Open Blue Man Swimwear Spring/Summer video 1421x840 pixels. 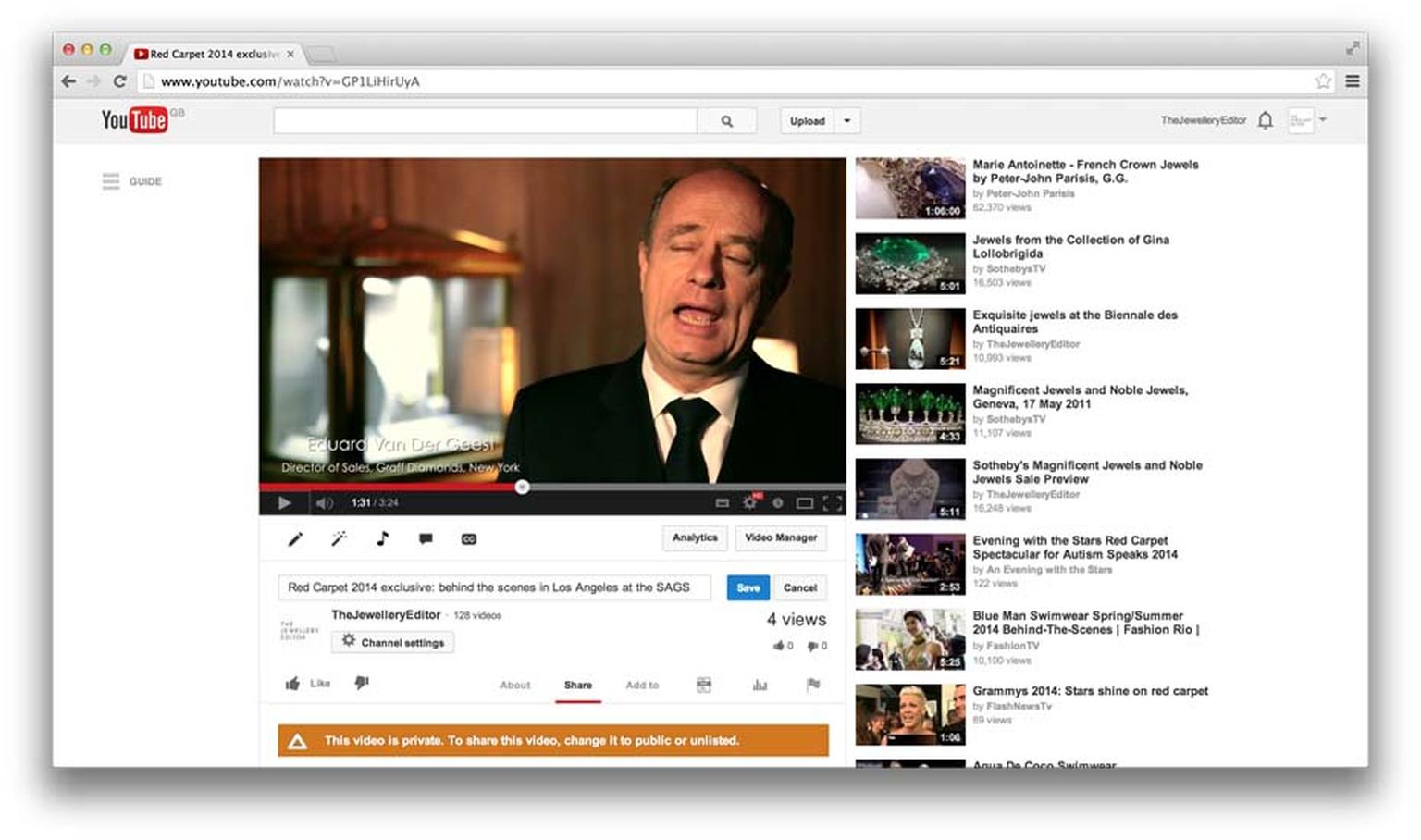point(1085,623)
